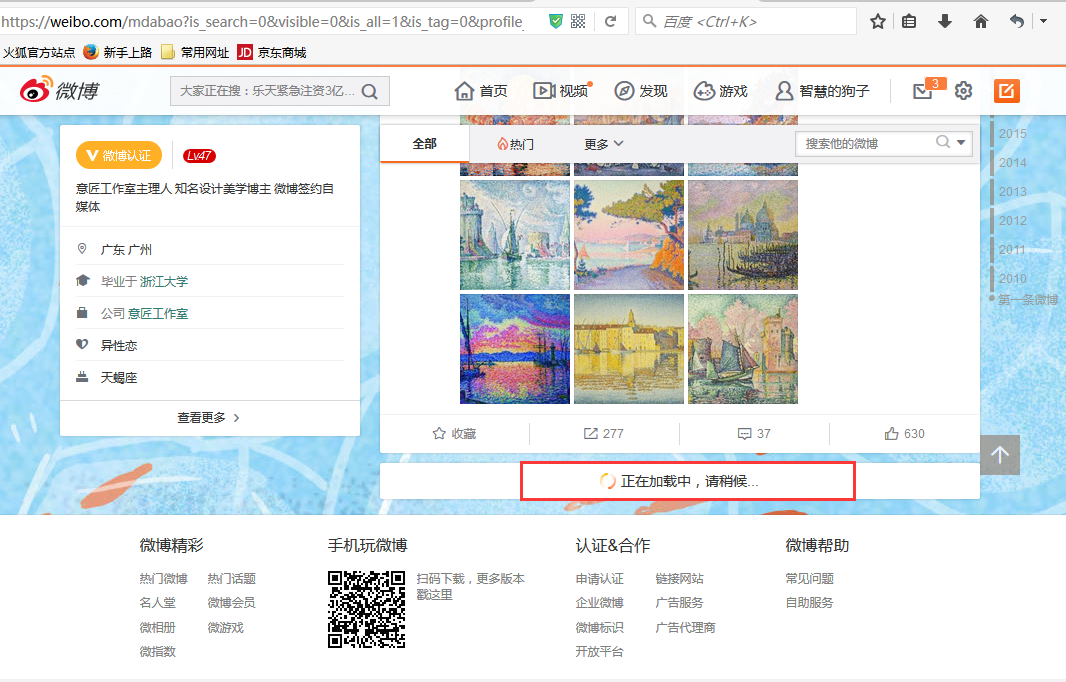Click the browser undo back arrow
This screenshot has width=1066, height=682.
pos(1016,22)
